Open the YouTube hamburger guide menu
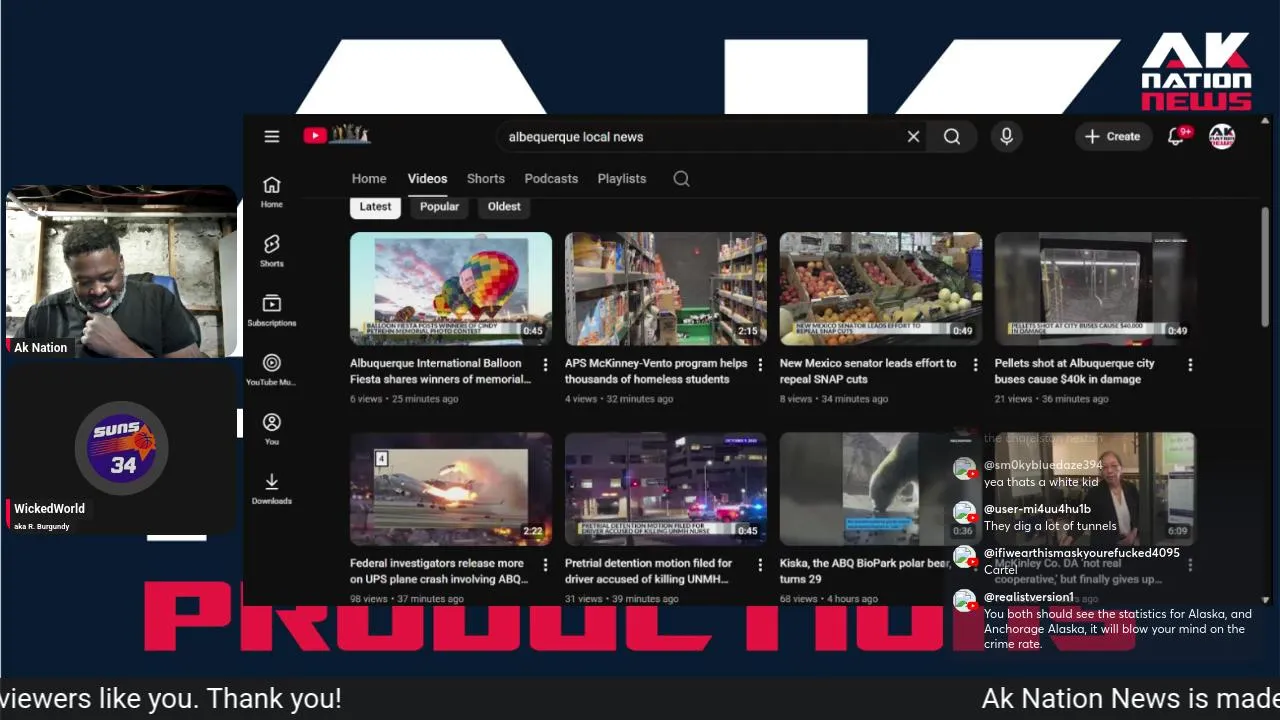 [272, 137]
